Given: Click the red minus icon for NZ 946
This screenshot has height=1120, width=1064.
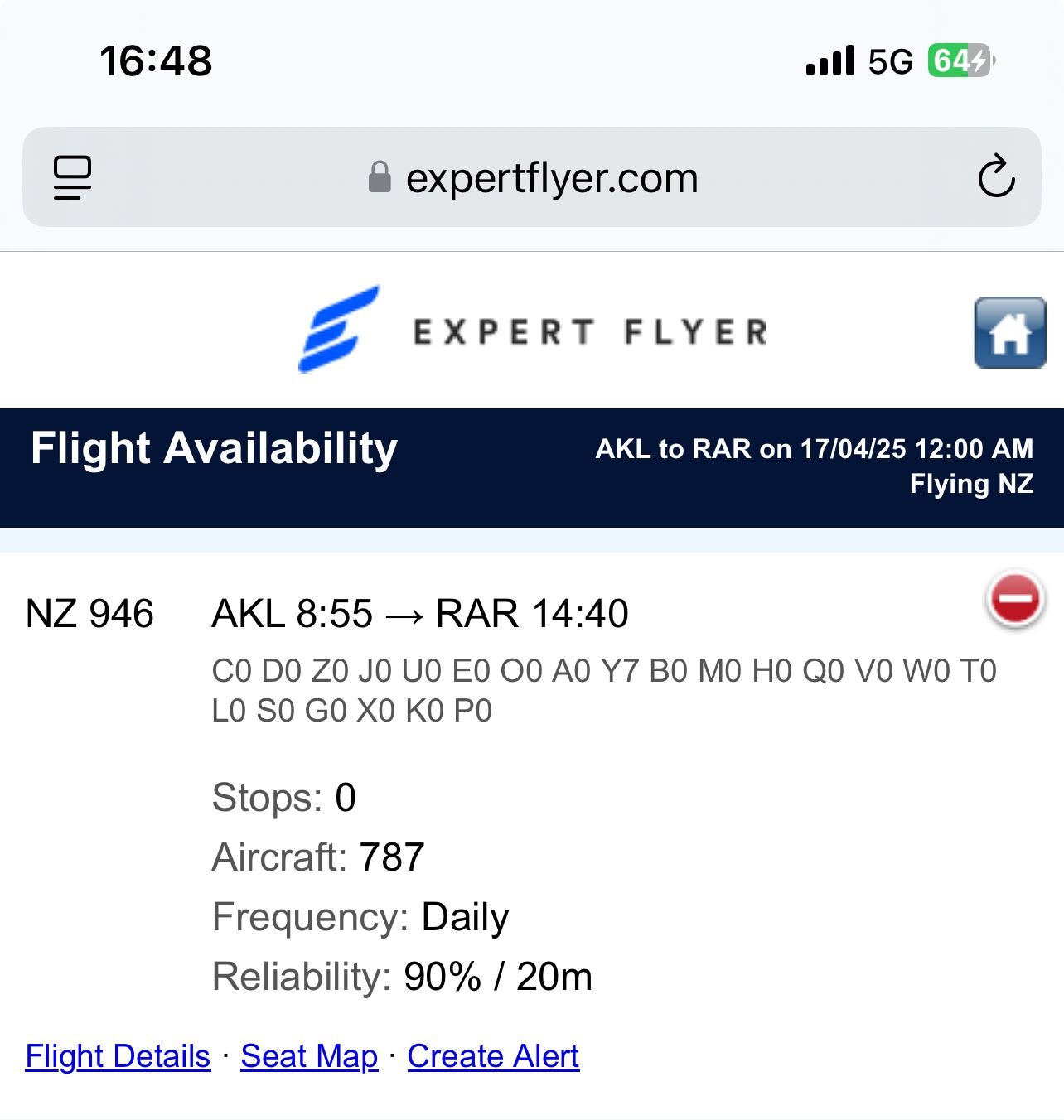Looking at the screenshot, I should 1014,598.
